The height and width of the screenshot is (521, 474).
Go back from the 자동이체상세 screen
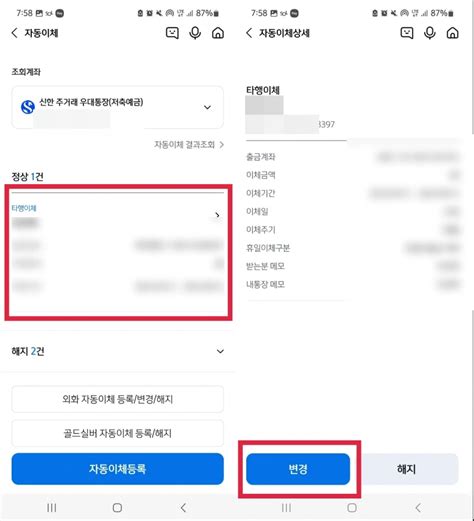tap(249, 33)
